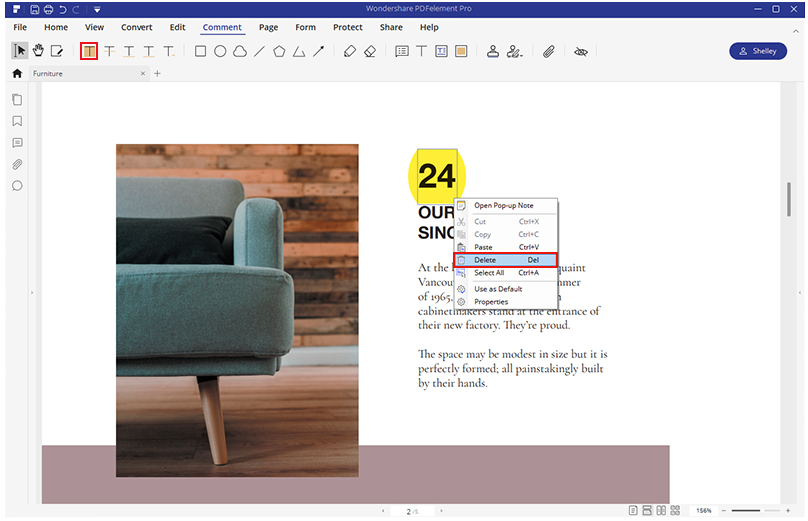Open the Form tab

pyautogui.click(x=306, y=27)
